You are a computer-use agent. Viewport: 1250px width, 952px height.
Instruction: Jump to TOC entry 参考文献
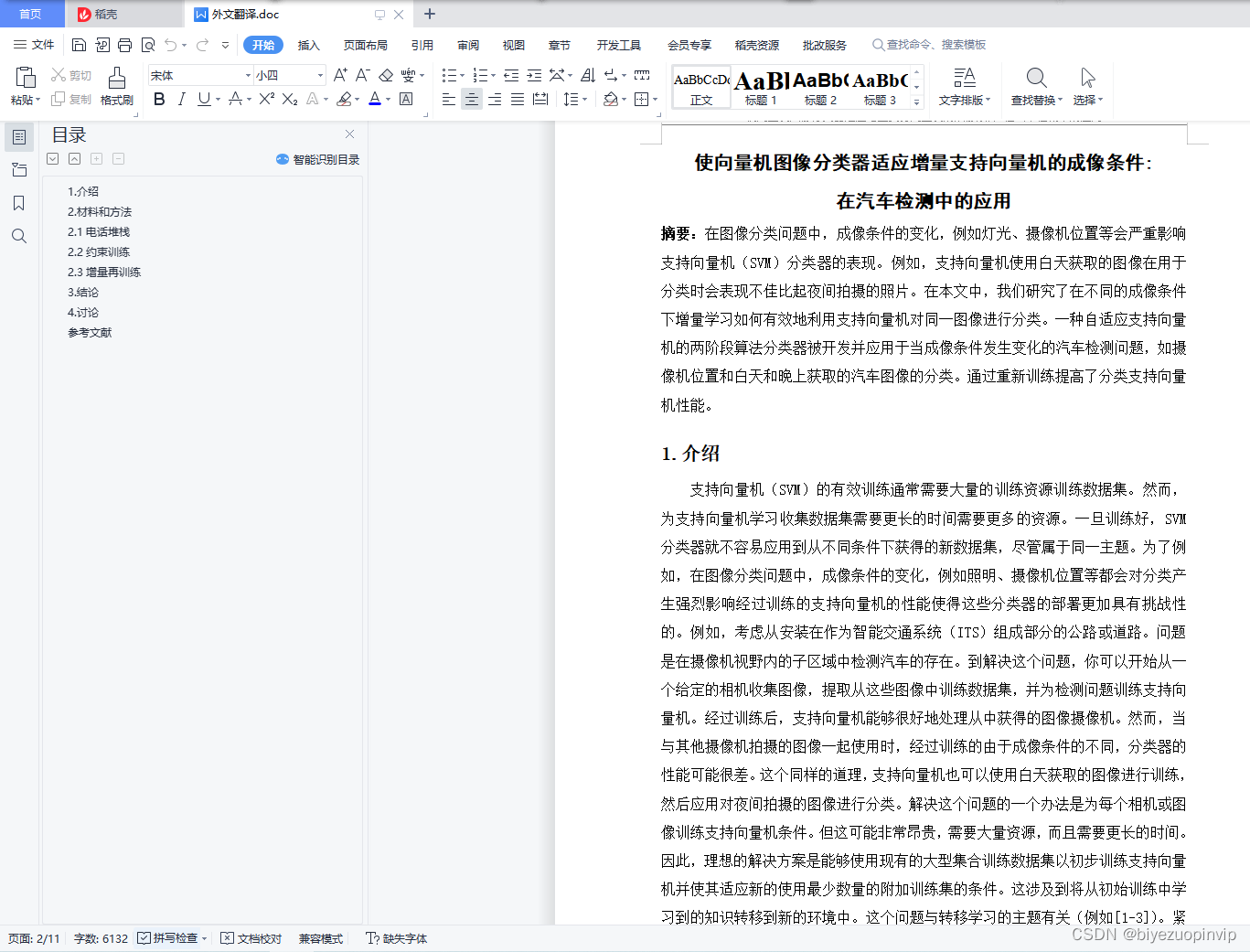point(90,332)
